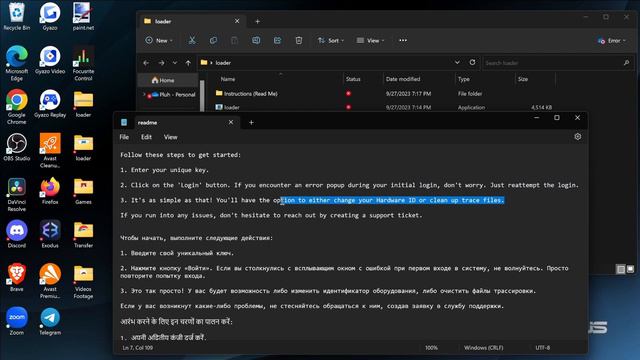This screenshot has width=640, height=360.
Task: Expand recent locations arrow in File Explorer
Action: pyautogui.click(x=175, y=63)
